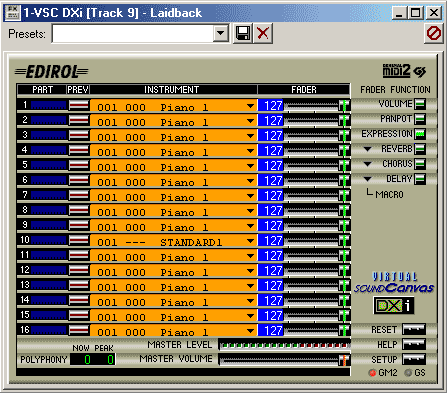Screen dimensions: 447x393
Task: Click part 16 fader slider handle
Action: tap(344, 331)
